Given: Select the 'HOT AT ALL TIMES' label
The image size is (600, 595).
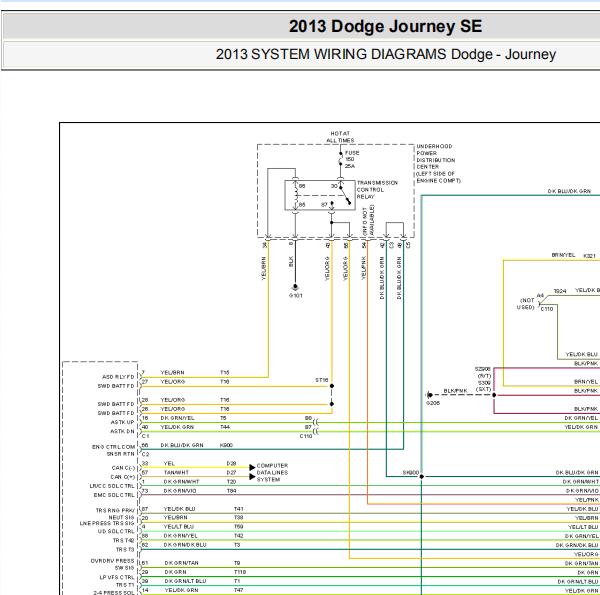Looking at the screenshot, I should 340,137.
